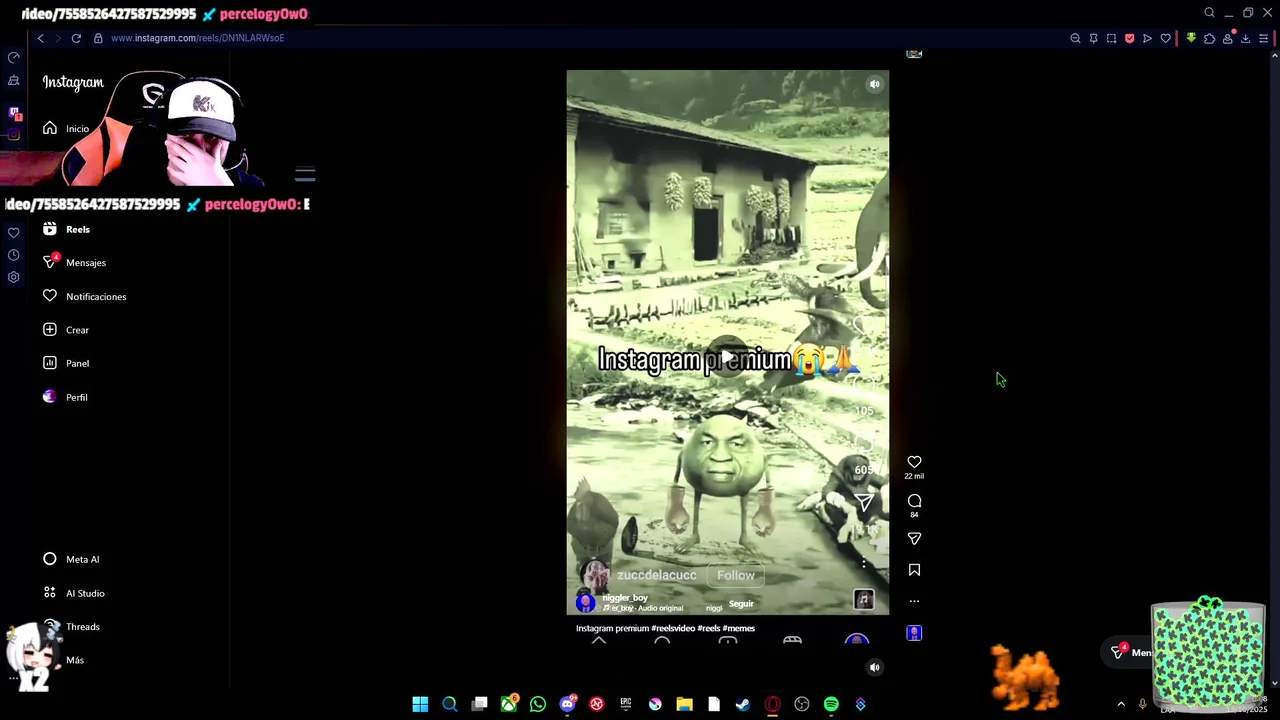Click the send/flow arrow icon in toolbar
The image size is (1280, 720).
pos(1147,38)
